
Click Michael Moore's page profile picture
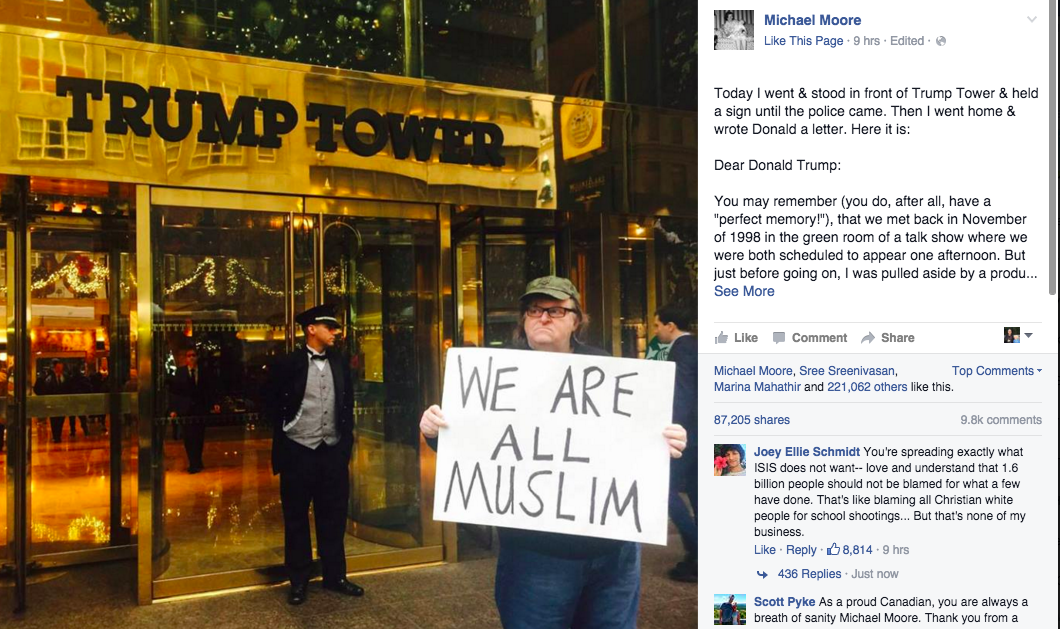(733, 30)
